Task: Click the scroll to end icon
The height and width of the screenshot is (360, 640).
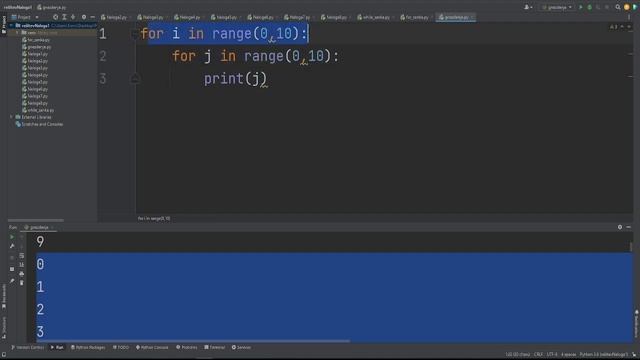Action: click(x=22, y=264)
